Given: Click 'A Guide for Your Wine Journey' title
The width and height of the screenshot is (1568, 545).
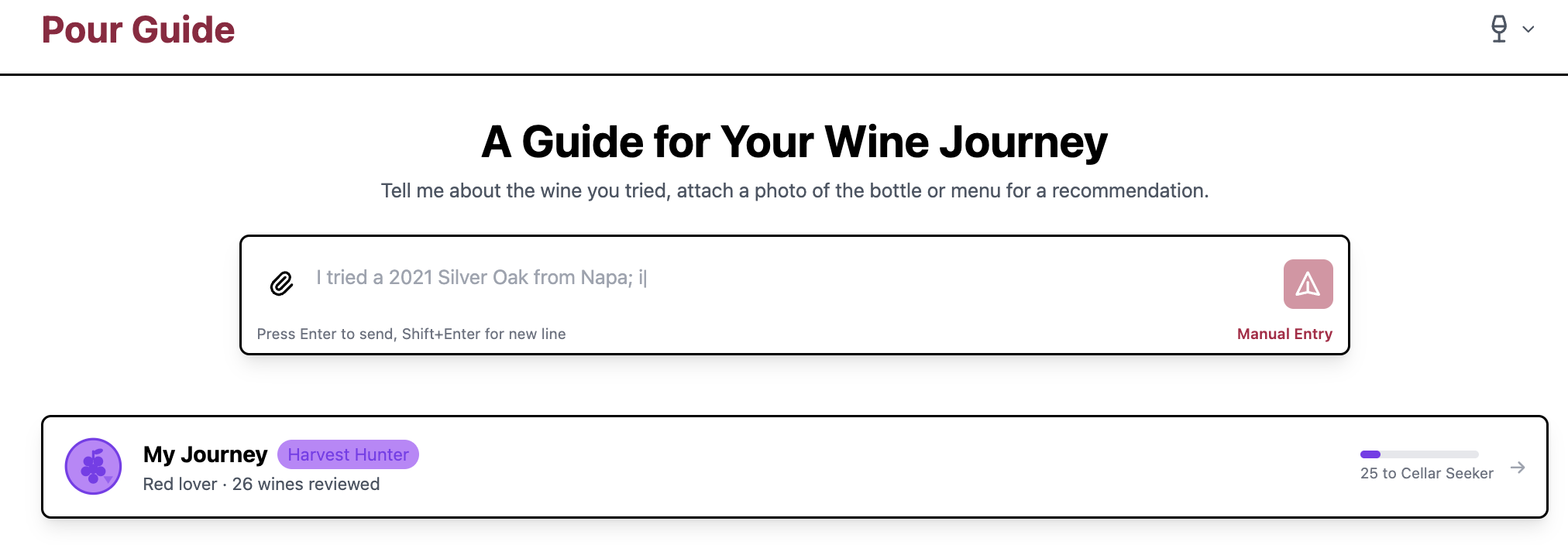Looking at the screenshot, I should (794, 142).
